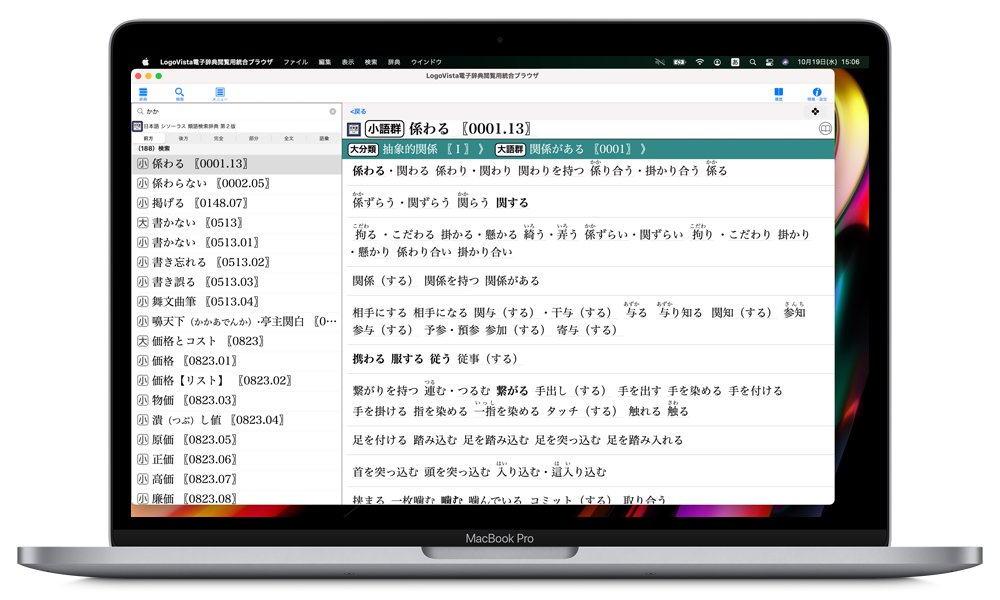Click the <戻る back link
The height and width of the screenshot is (600, 1000).
click(358, 112)
